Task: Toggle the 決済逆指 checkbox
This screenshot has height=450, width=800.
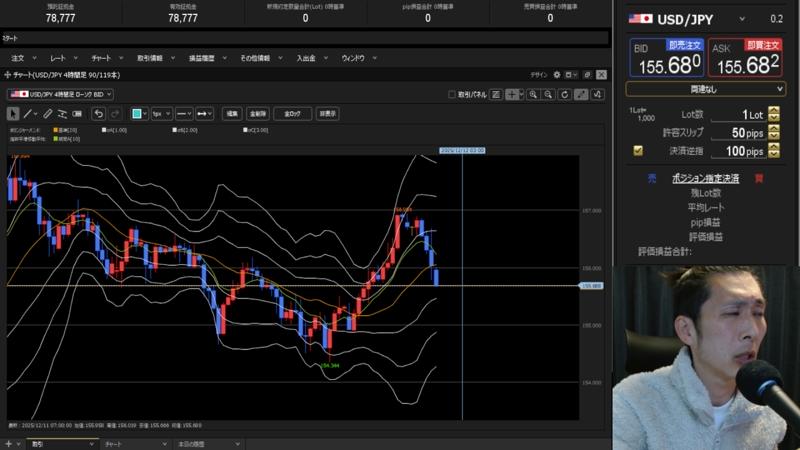Action: 638,151
